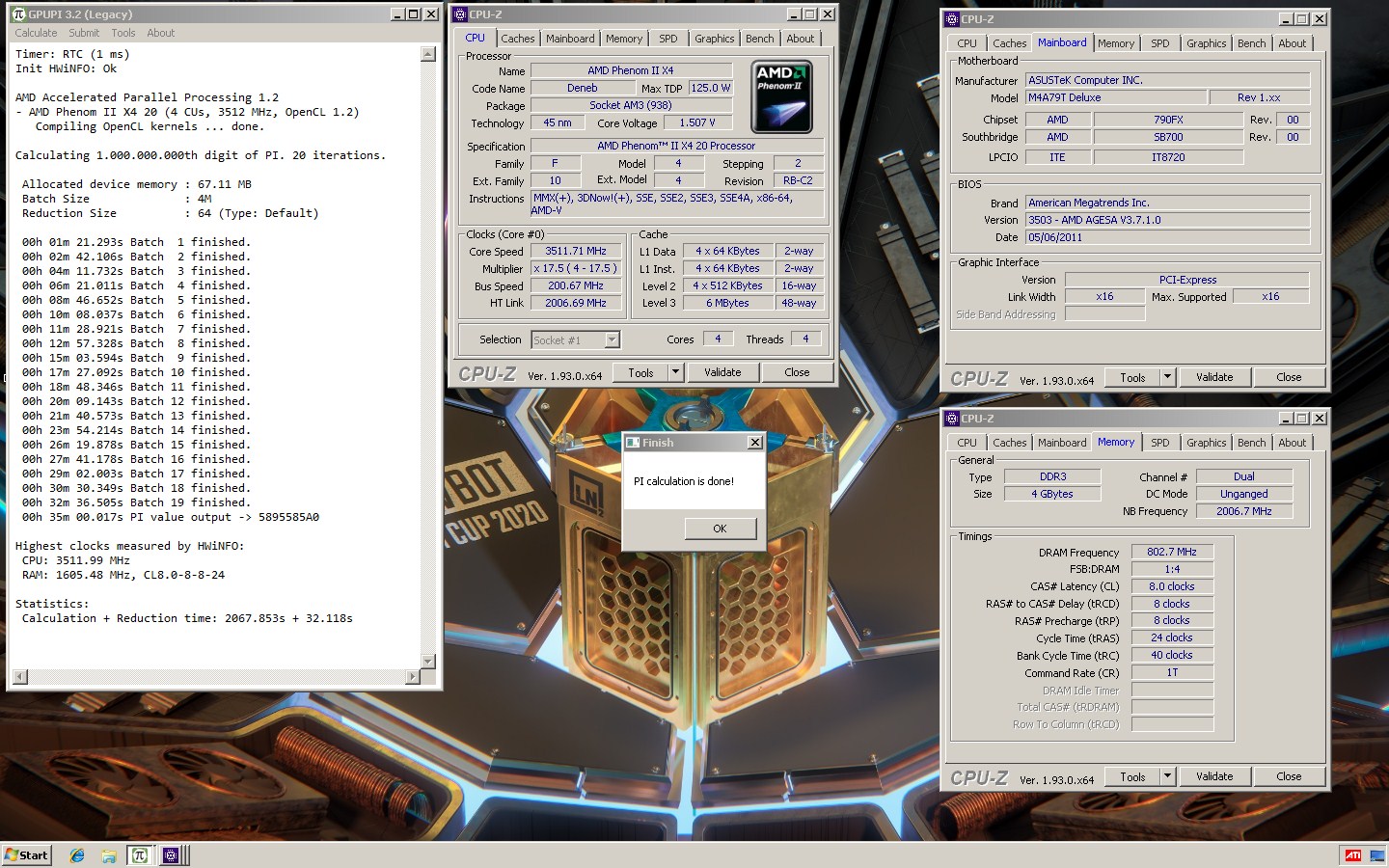Click the GPUPI pi icon in title bar

click(x=18, y=14)
